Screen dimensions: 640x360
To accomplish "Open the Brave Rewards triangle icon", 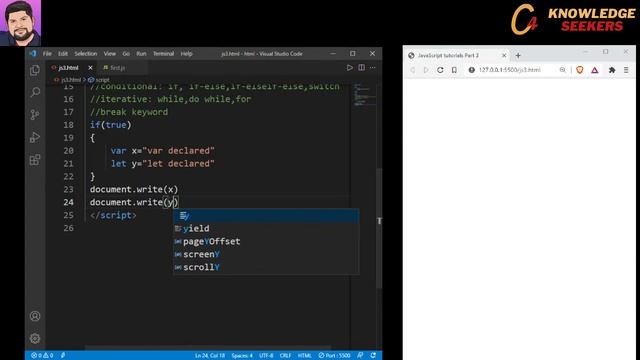I will [x=595, y=70].
